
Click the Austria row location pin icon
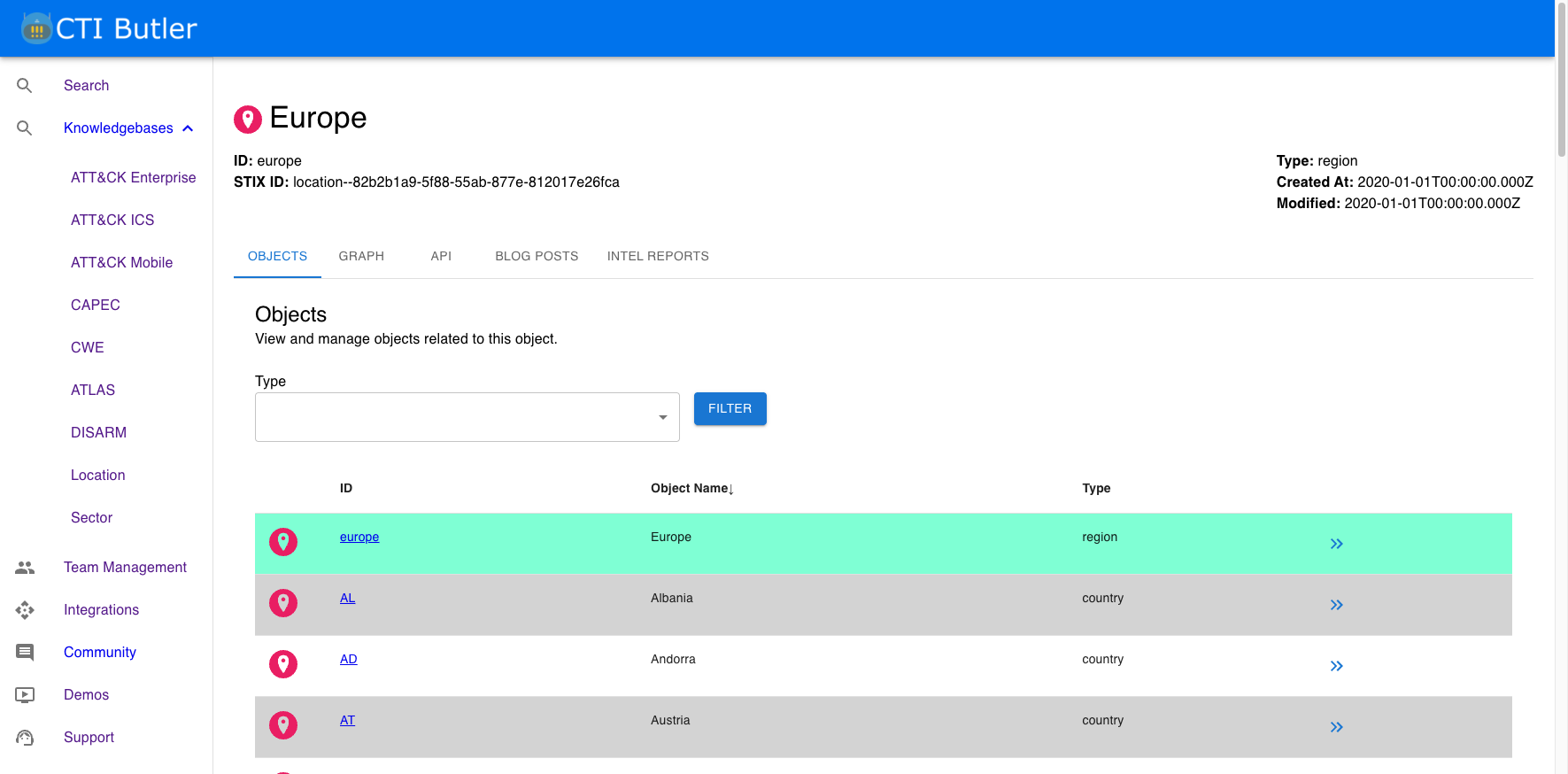click(283, 725)
